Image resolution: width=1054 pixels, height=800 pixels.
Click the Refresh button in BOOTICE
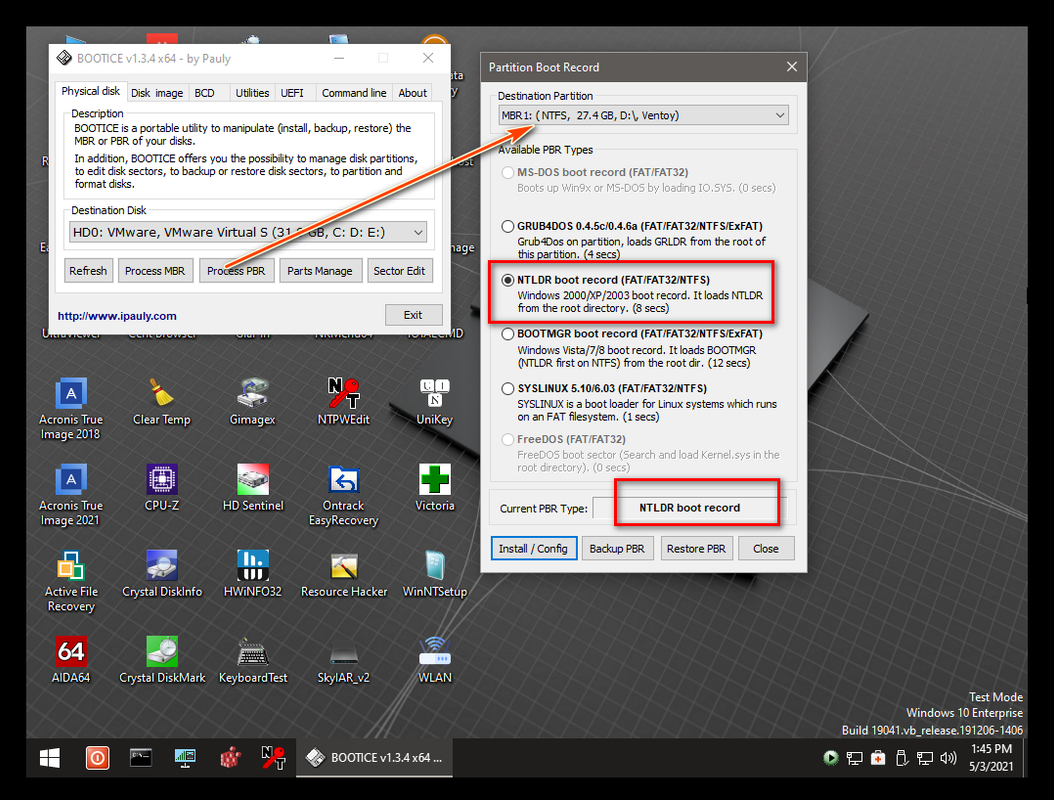pyautogui.click(x=88, y=271)
